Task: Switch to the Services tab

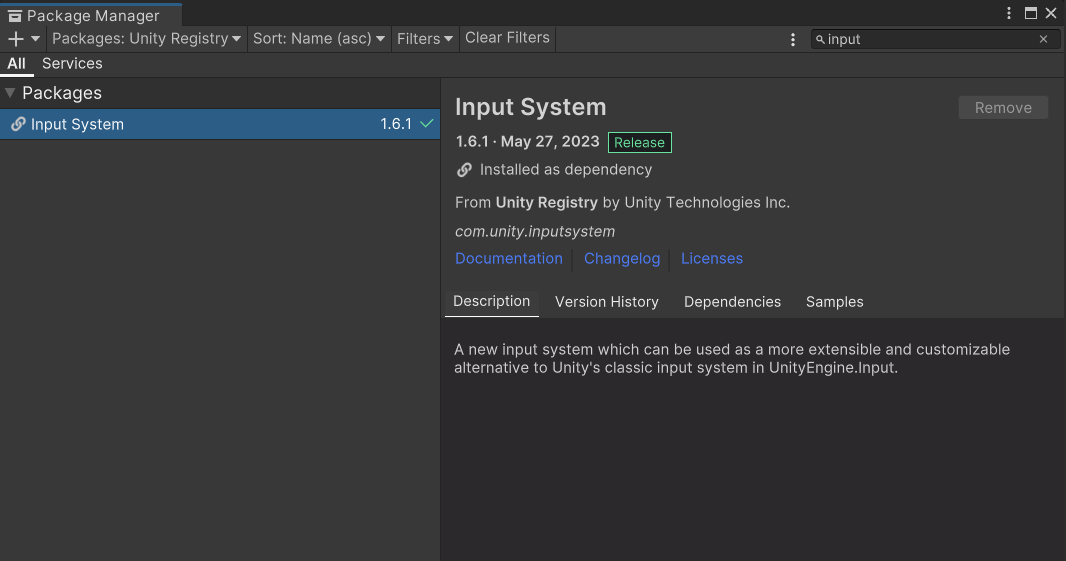Action: coord(72,63)
